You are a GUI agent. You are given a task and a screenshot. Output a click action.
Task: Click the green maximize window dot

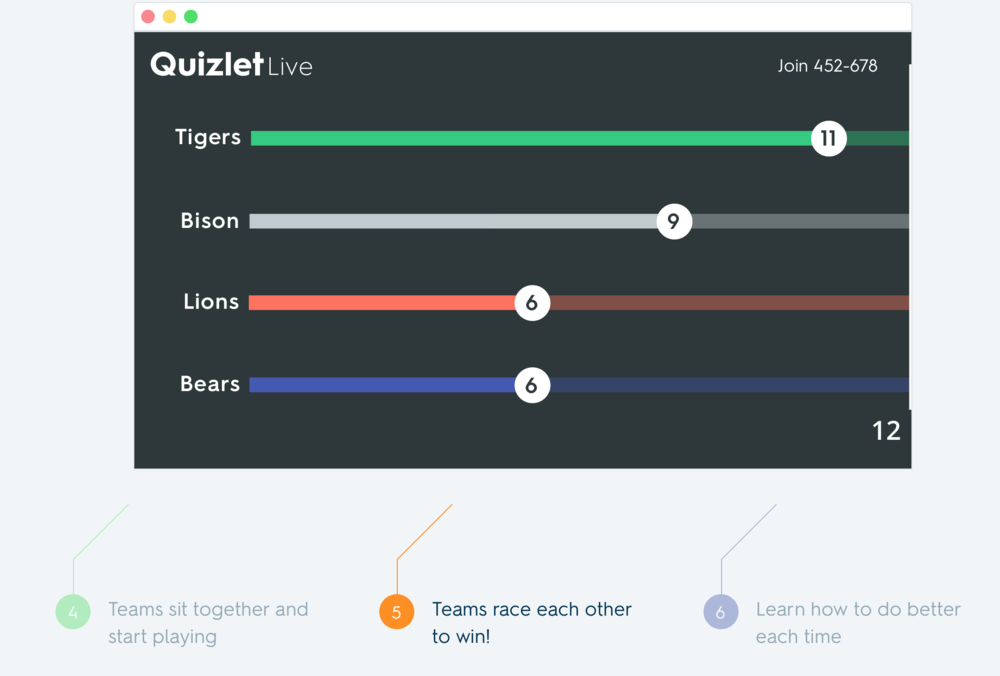tap(191, 17)
